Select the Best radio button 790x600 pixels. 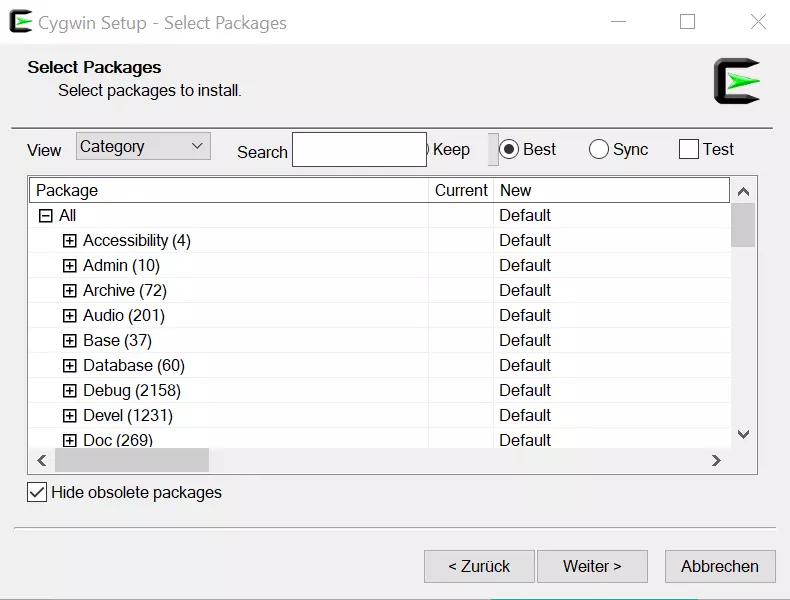click(x=509, y=149)
